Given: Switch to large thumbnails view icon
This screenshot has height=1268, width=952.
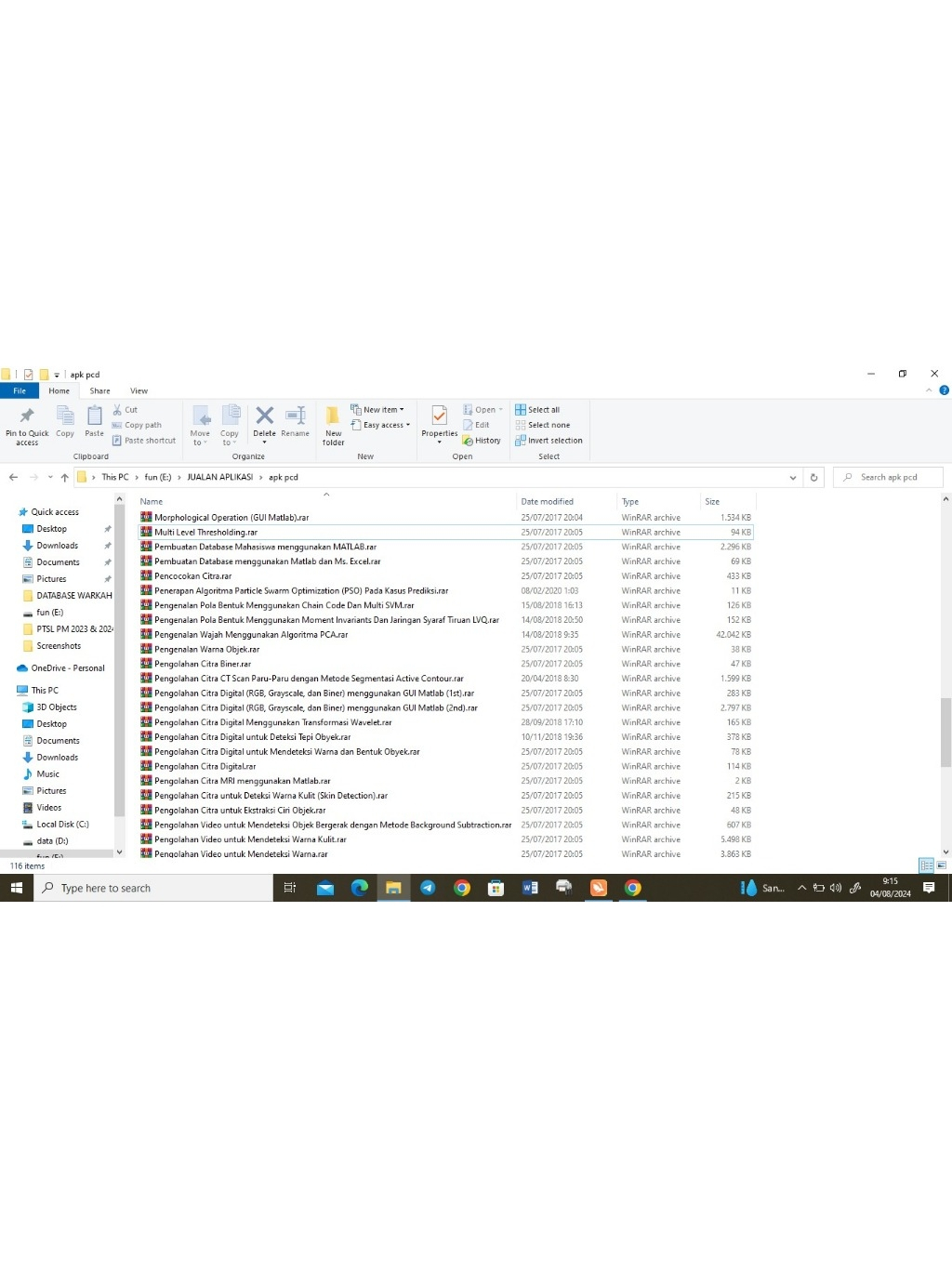Looking at the screenshot, I should pos(941,865).
